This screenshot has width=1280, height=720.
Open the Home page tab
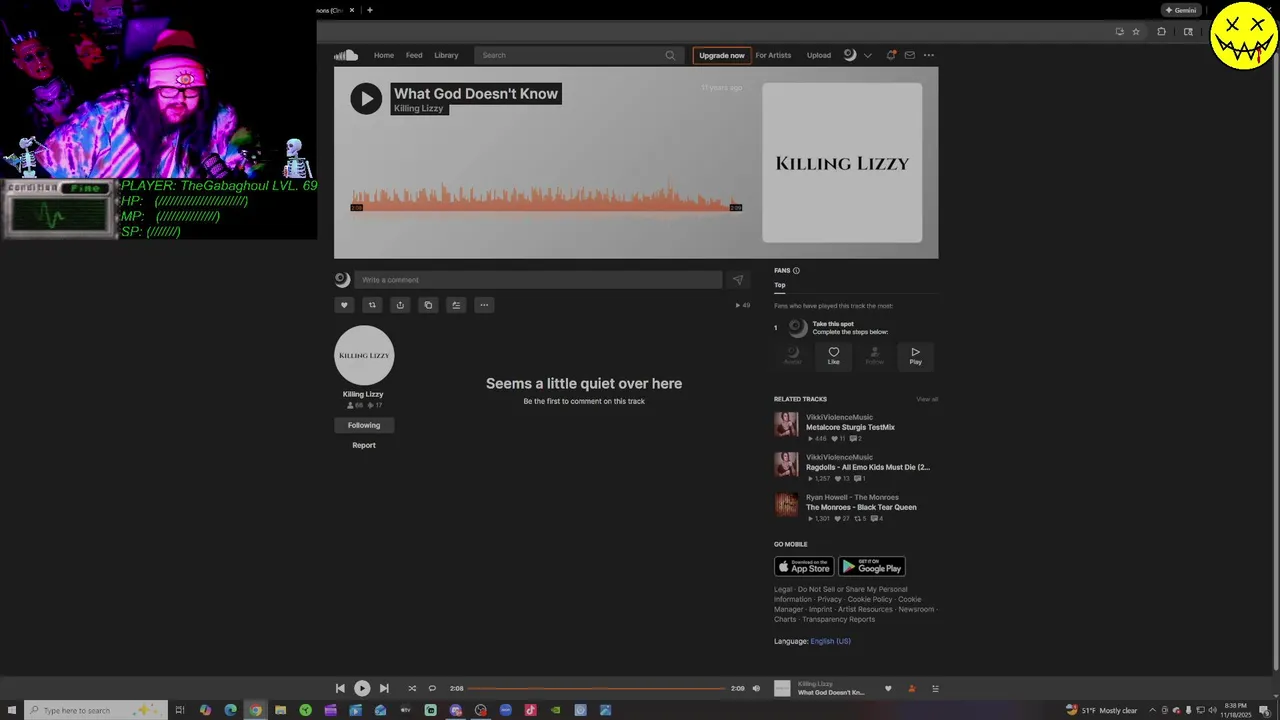click(384, 55)
